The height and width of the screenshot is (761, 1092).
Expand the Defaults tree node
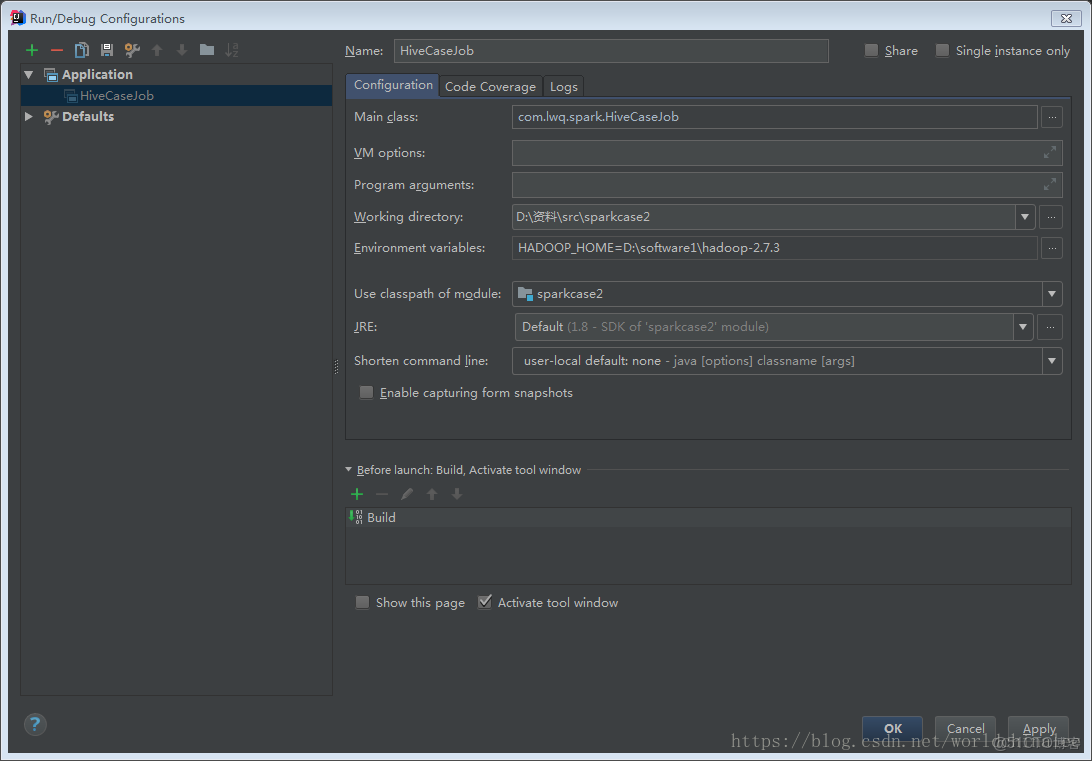(x=28, y=116)
